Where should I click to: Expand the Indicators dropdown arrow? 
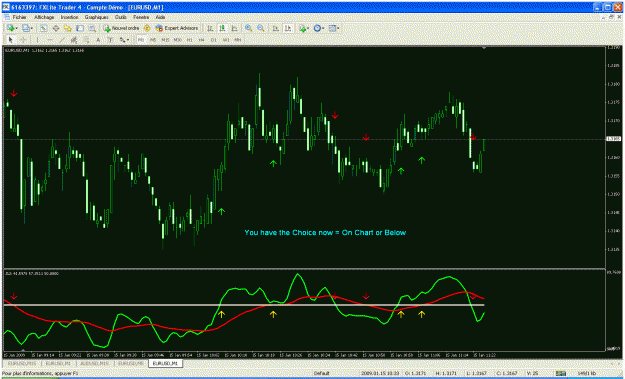[x=309, y=28]
